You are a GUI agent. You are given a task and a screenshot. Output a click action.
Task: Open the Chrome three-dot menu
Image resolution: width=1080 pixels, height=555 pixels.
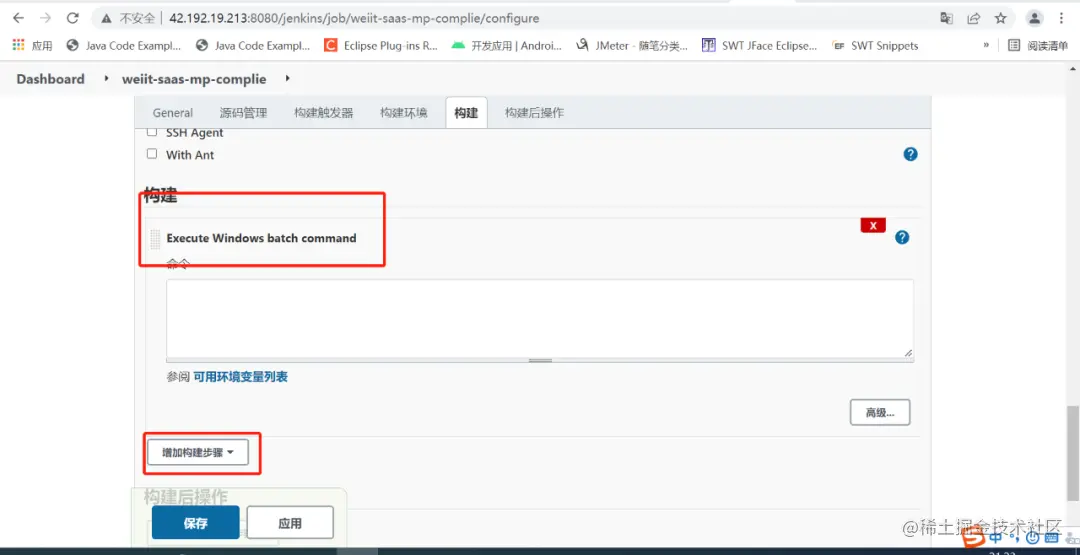[1061, 19]
